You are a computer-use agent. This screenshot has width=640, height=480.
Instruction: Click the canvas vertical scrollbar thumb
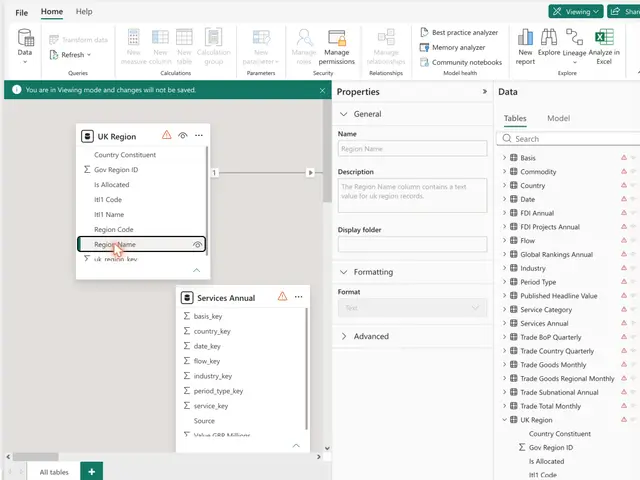[x=327, y=151]
